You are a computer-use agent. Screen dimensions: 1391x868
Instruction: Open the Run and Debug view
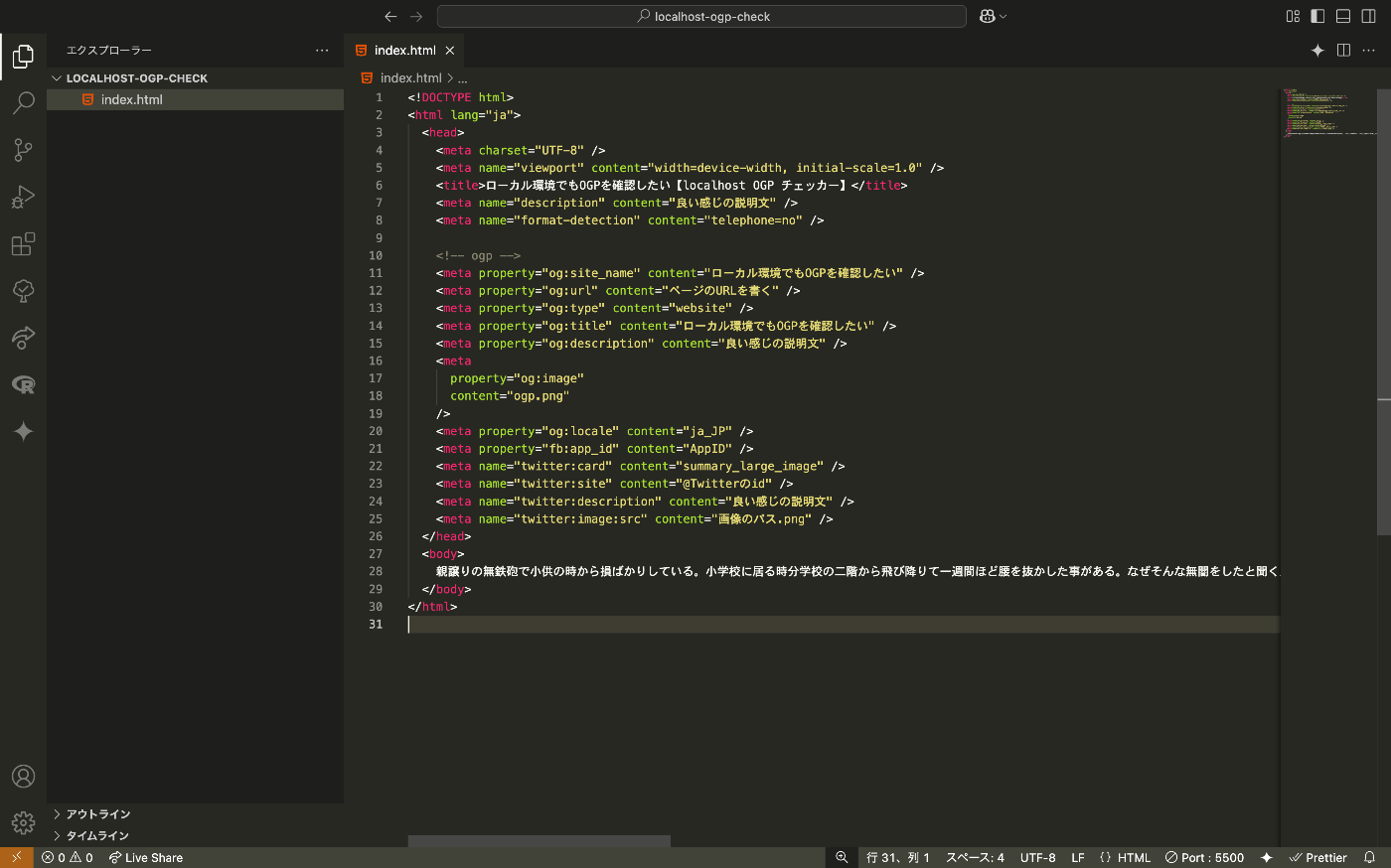pyautogui.click(x=23, y=197)
